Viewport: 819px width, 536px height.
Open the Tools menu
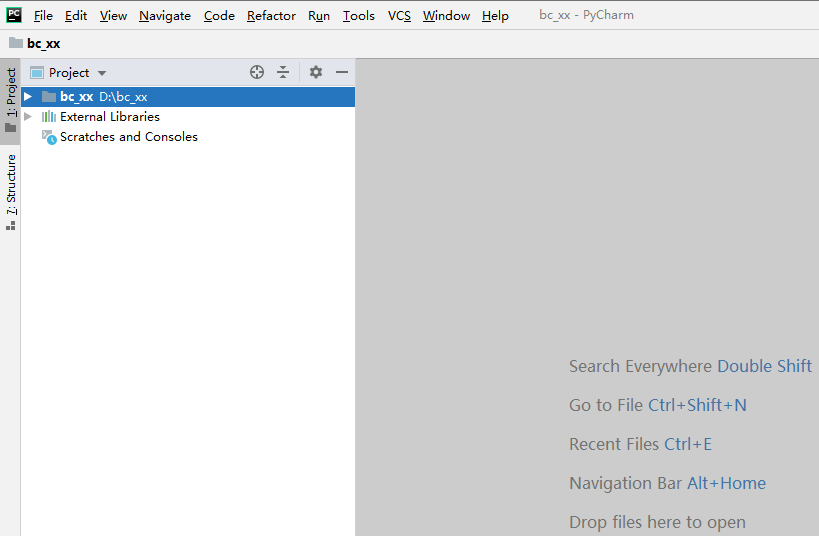pyautogui.click(x=358, y=16)
